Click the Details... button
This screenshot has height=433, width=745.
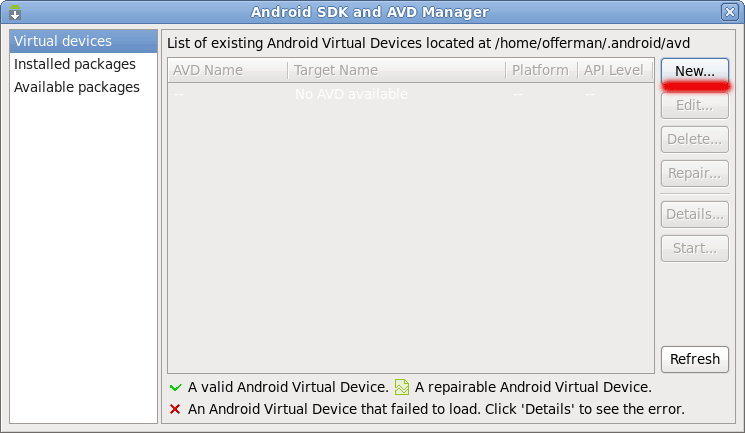(695, 214)
